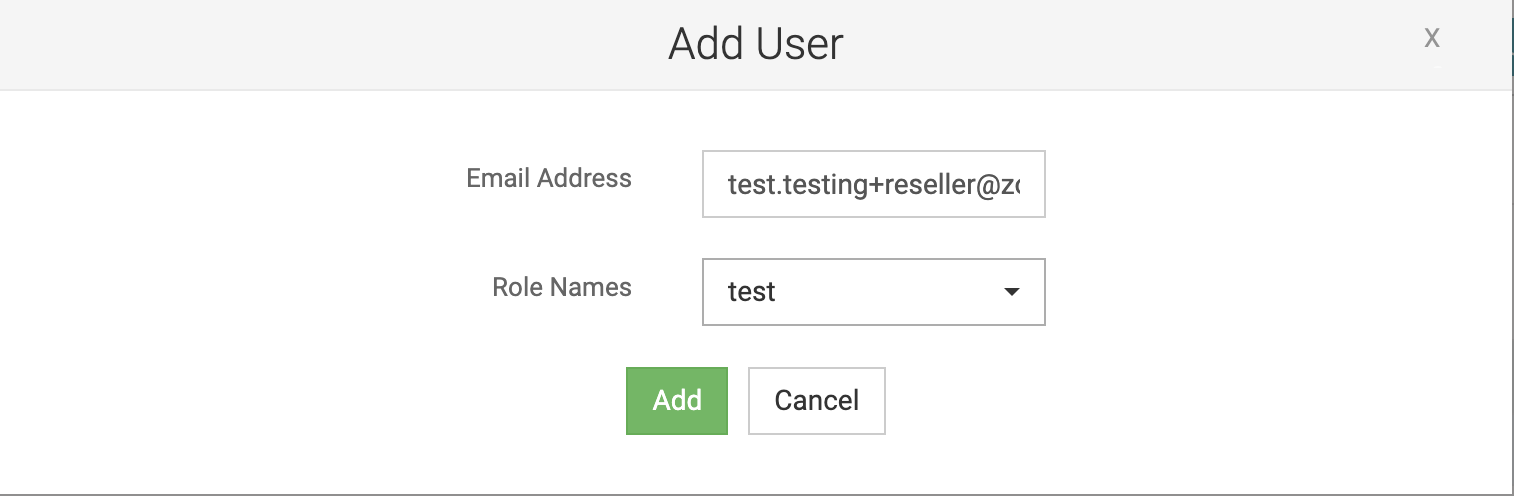Dismiss the dialog using the top-right X

(x=1432, y=38)
